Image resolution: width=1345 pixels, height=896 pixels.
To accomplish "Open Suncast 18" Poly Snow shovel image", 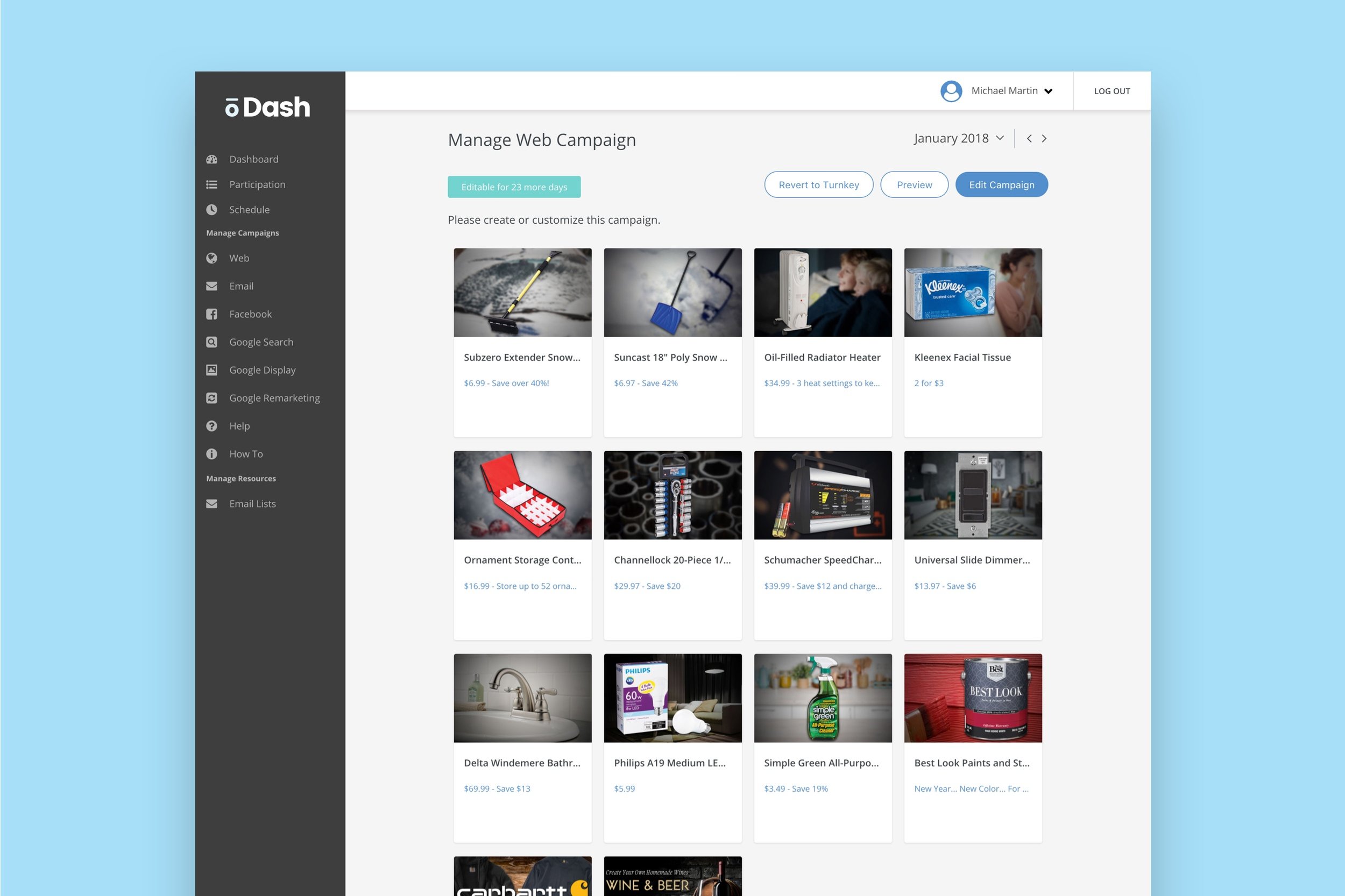I will pyautogui.click(x=673, y=293).
